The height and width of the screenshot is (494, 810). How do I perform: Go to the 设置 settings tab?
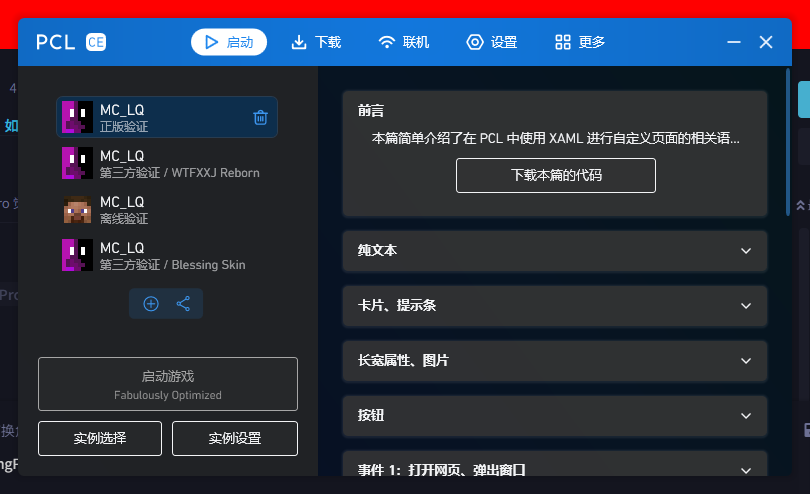click(x=492, y=42)
